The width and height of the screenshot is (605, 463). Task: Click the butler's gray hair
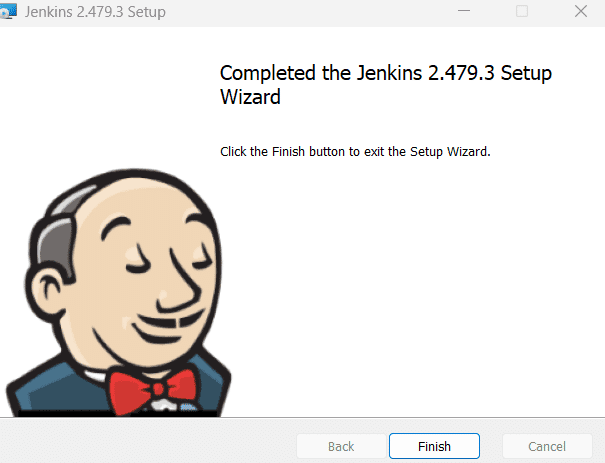(58, 239)
